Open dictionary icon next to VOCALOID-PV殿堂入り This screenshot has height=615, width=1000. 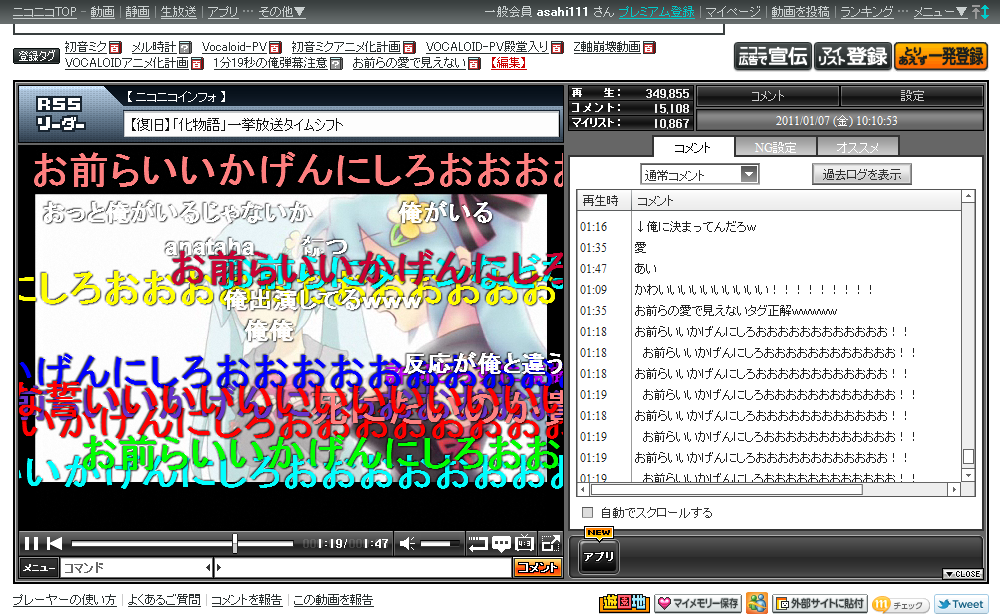[557, 47]
